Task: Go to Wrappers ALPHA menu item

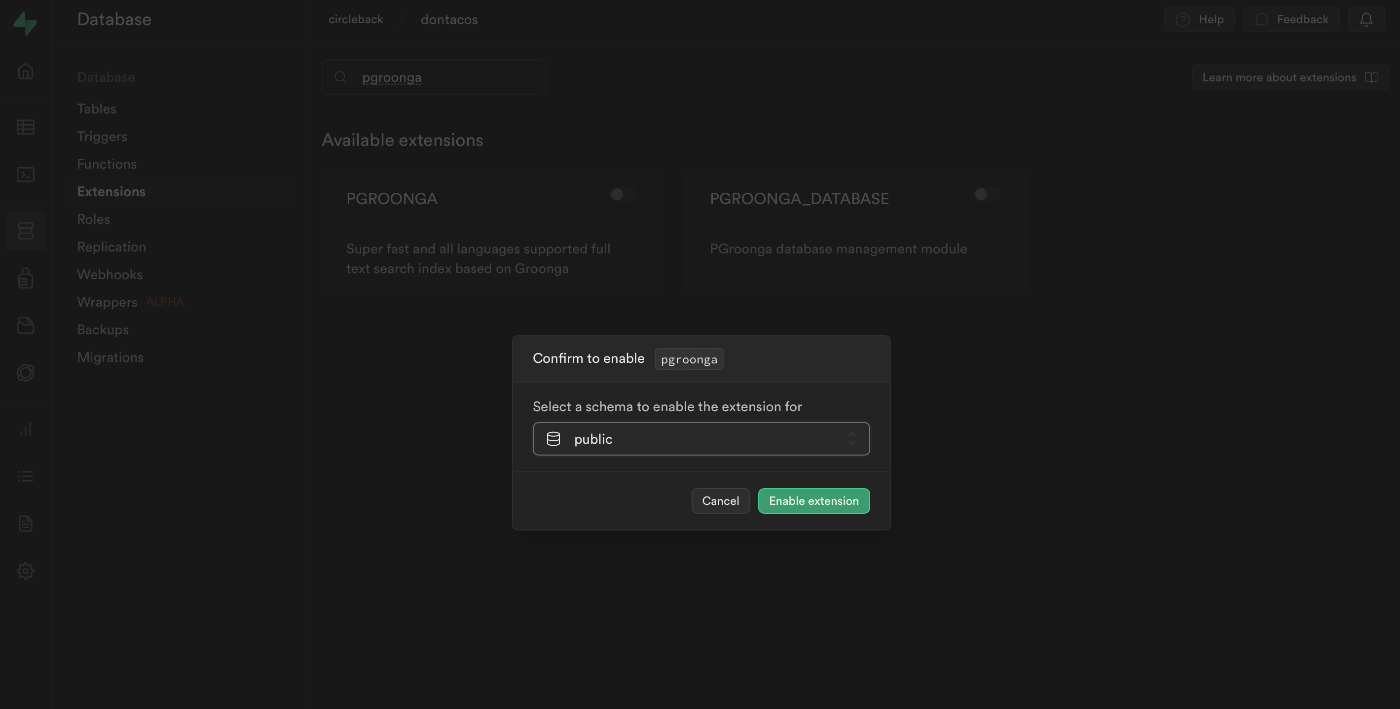Action: (x=130, y=302)
